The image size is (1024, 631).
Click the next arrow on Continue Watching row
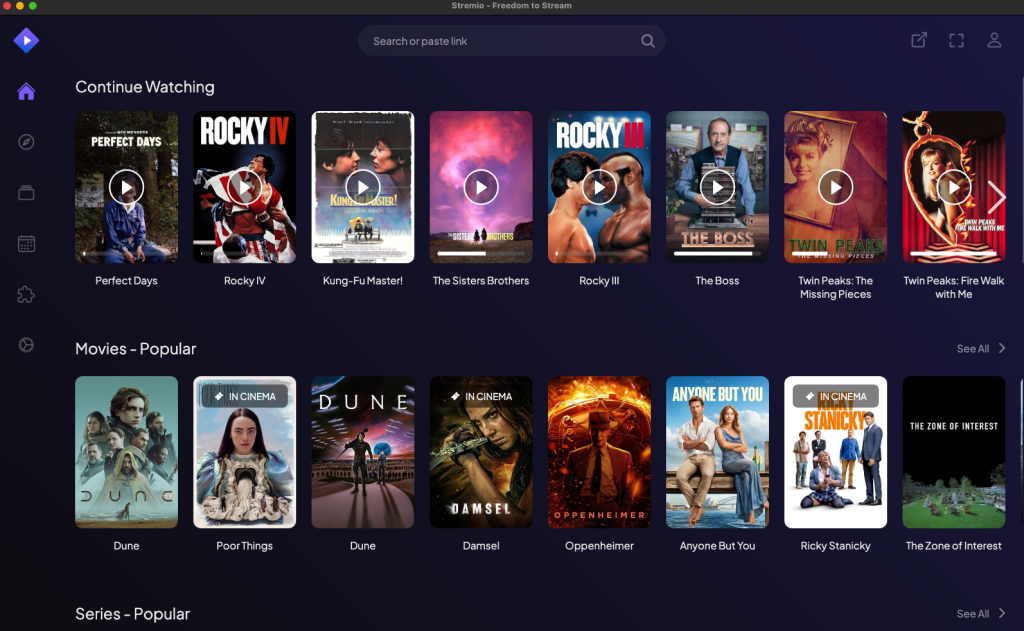pos(997,197)
